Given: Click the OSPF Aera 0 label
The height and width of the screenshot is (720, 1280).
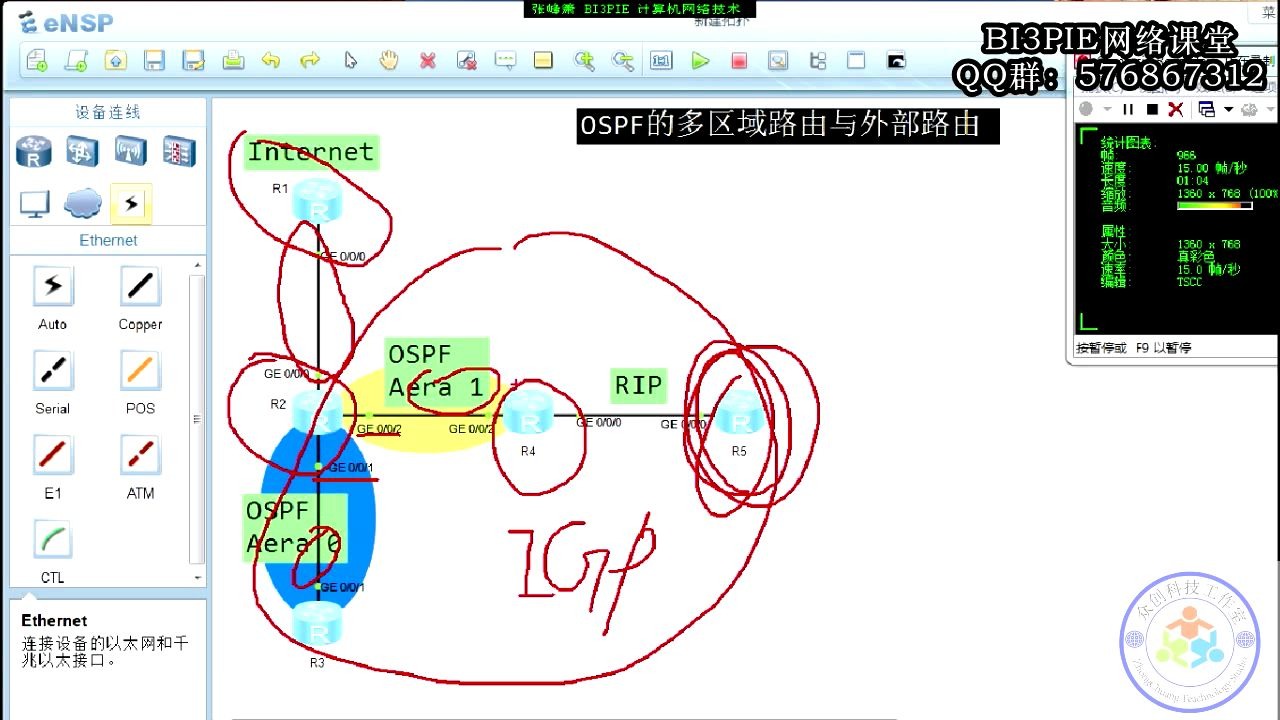Looking at the screenshot, I should point(294,527).
